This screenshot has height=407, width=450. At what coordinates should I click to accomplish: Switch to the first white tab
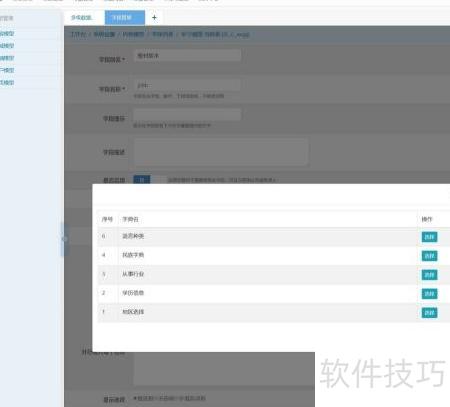tap(83, 18)
